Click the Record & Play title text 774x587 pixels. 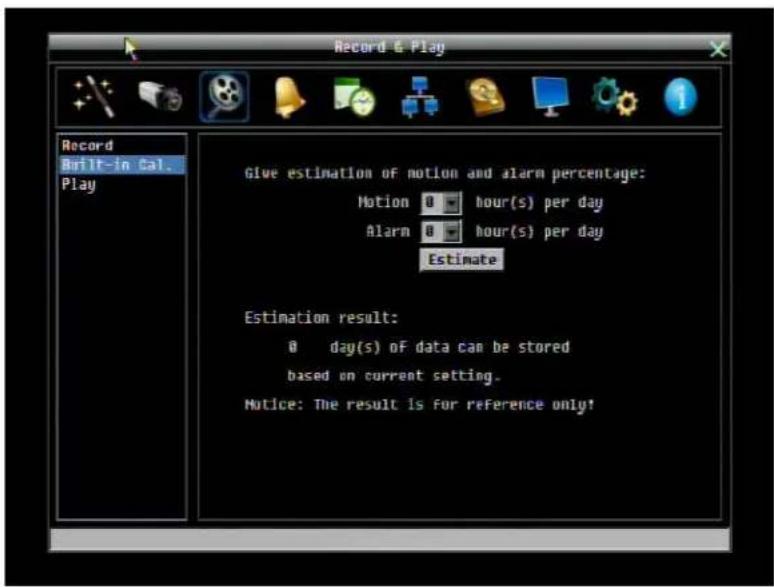pos(389,47)
